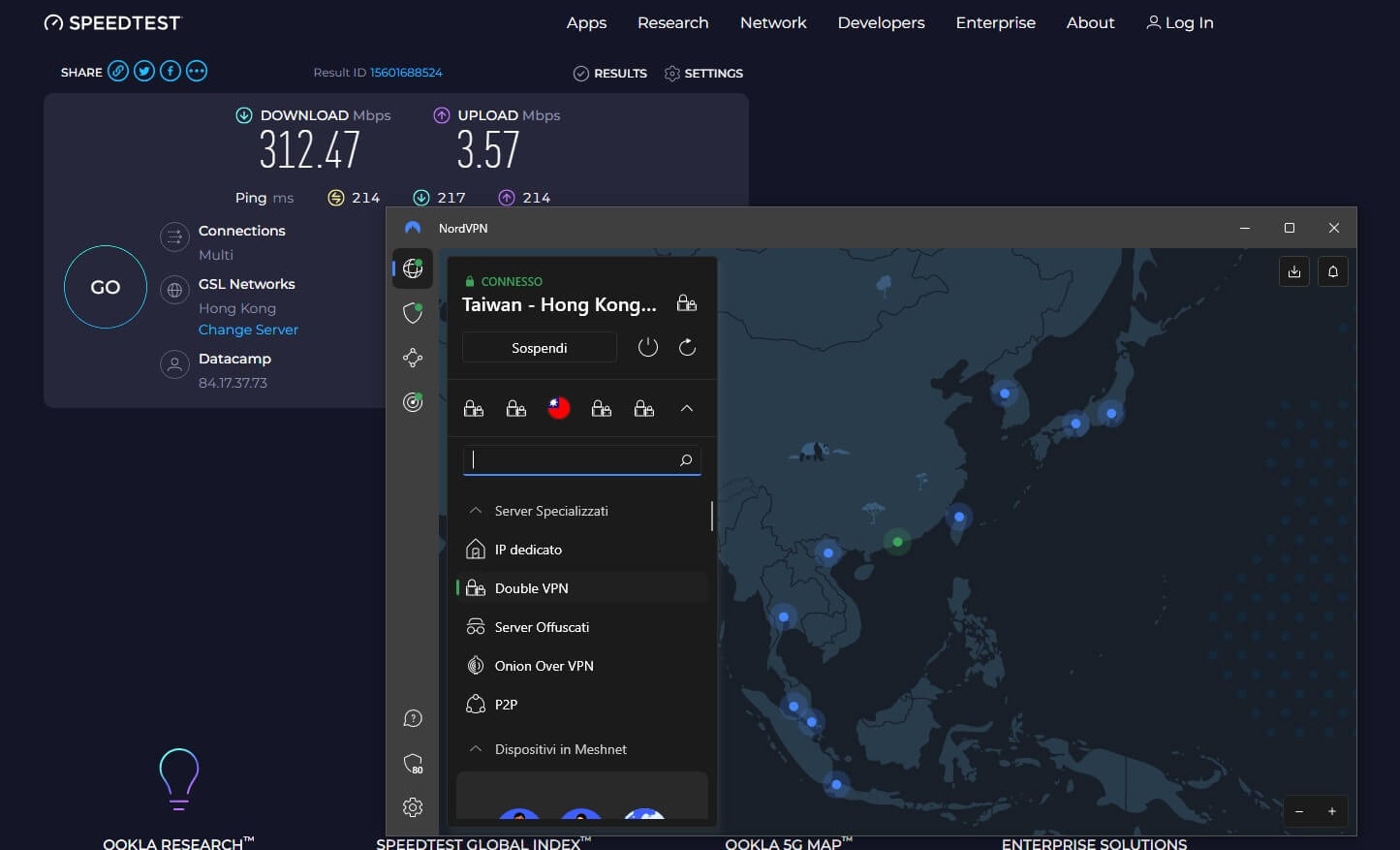1400x850 pixels.
Task: Click the Vietnam server dot on map
Action: [x=828, y=553]
